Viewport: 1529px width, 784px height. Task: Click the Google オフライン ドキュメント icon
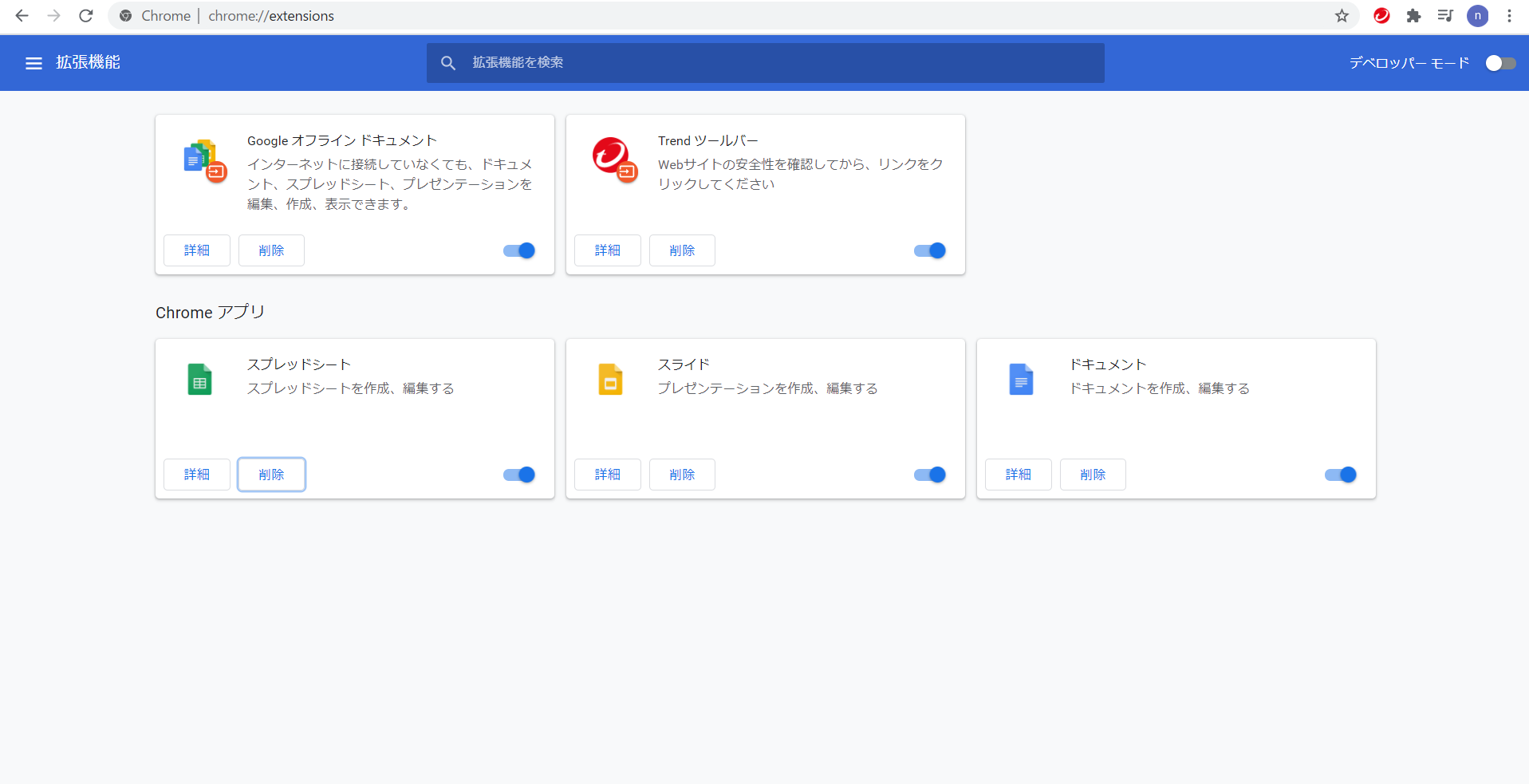coord(205,160)
